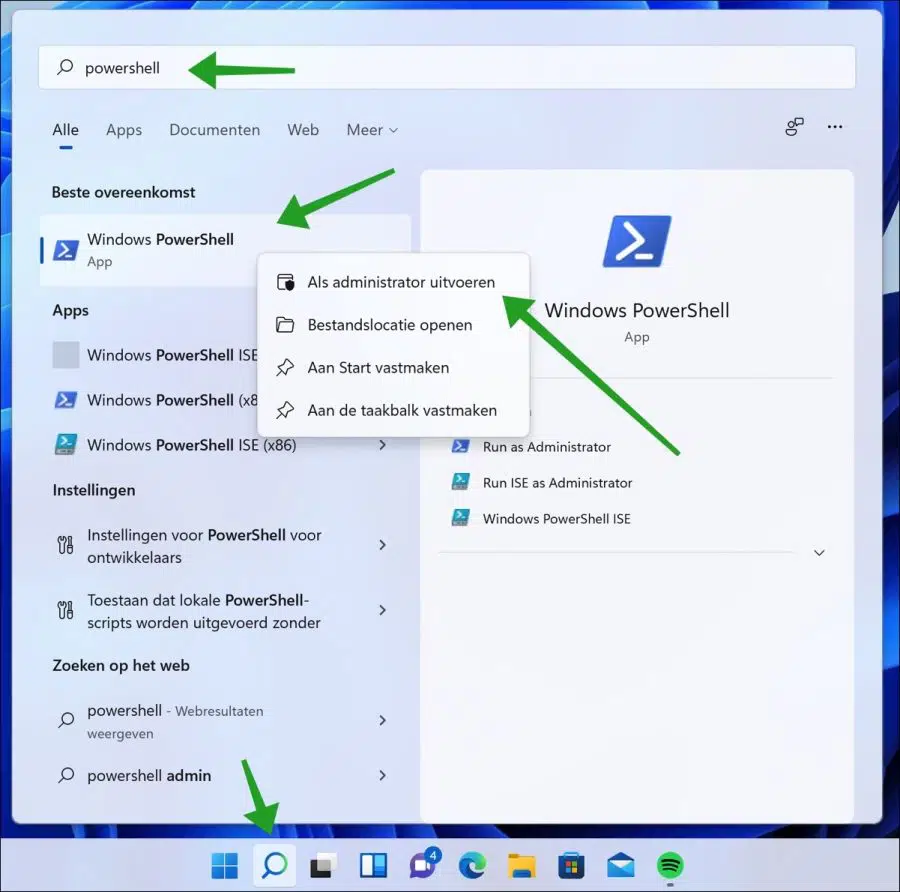
Task: Open the Windows Start button
Action: (x=224, y=866)
